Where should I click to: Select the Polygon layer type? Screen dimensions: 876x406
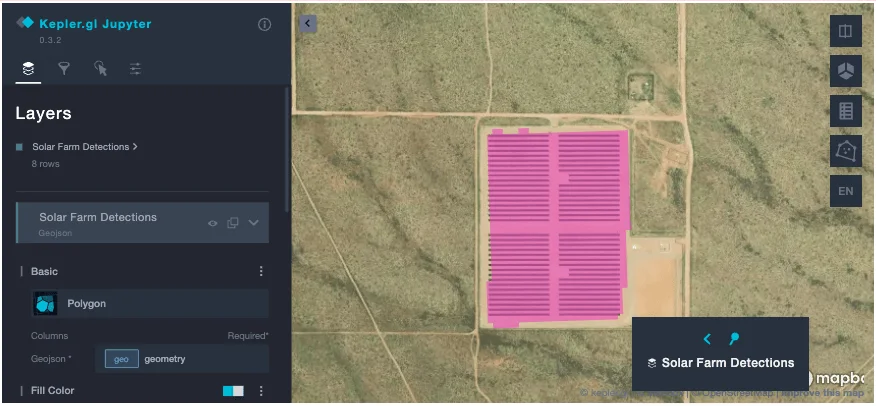click(150, 304)
